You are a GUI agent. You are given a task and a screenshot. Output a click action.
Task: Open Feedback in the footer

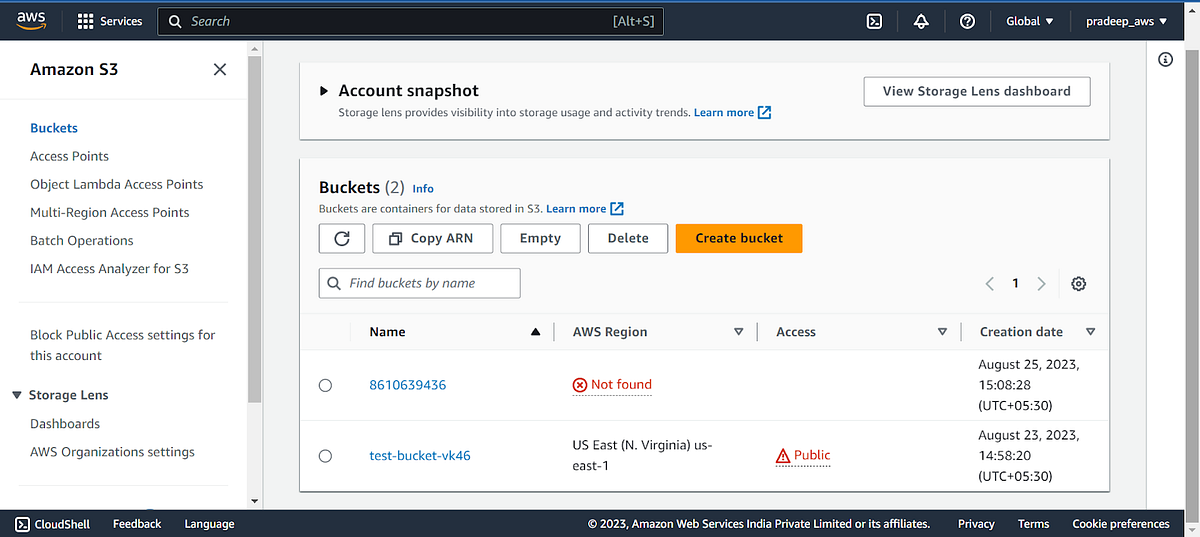[x=137, y=524]
